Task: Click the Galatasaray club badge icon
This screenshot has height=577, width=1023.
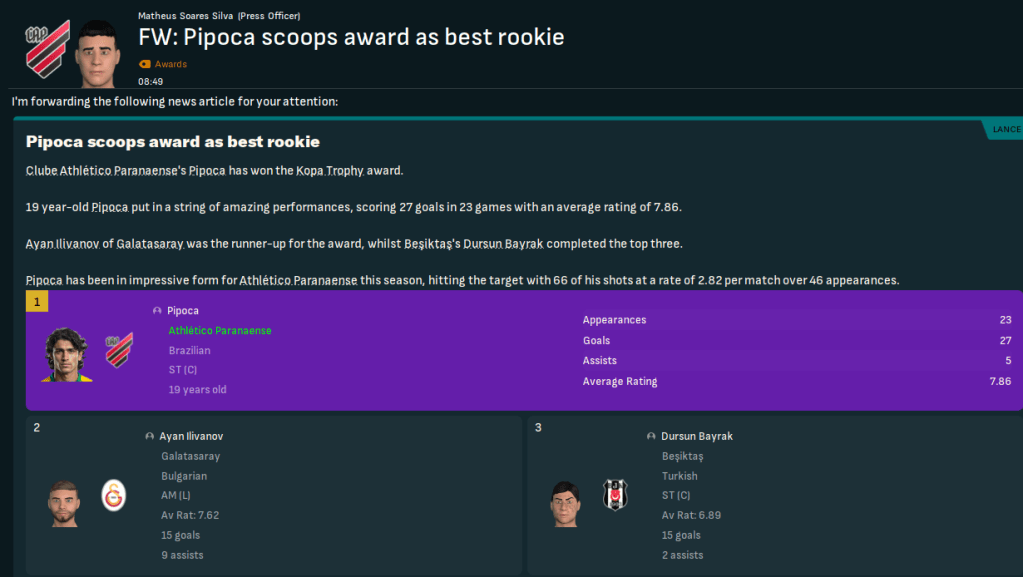Action: click(x=115, y=495)
